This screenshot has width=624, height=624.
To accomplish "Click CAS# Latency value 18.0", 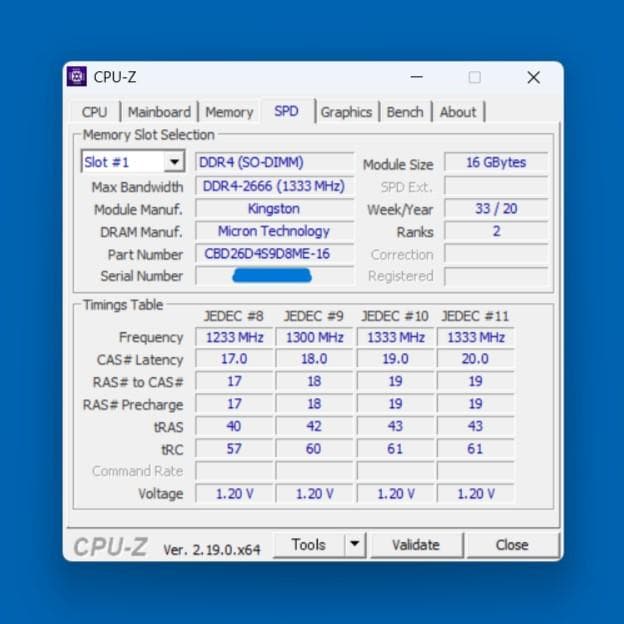I will click(314, 359).
